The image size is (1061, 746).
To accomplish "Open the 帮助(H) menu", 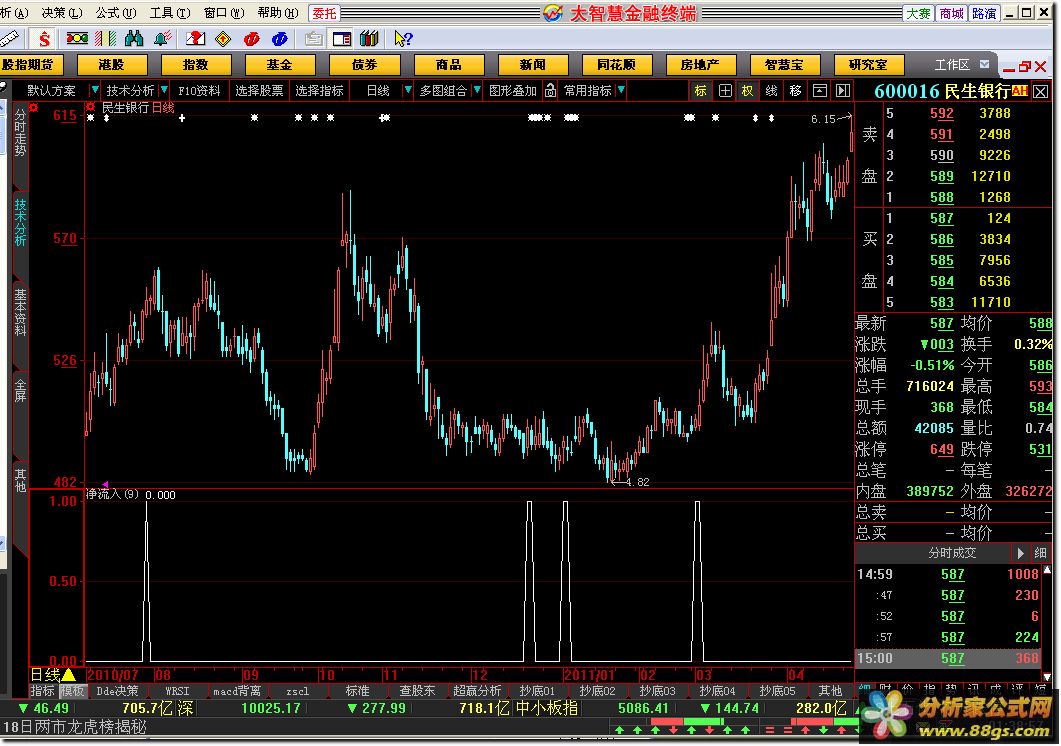I will pos(278,13).
